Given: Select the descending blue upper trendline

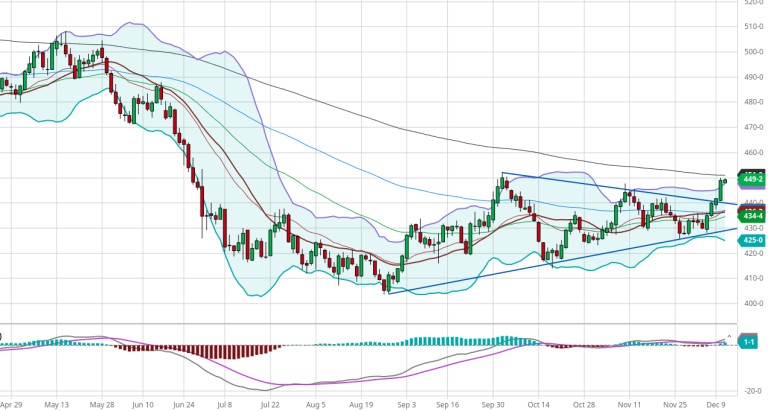Looking at the screenshot, I should point(600,187).
